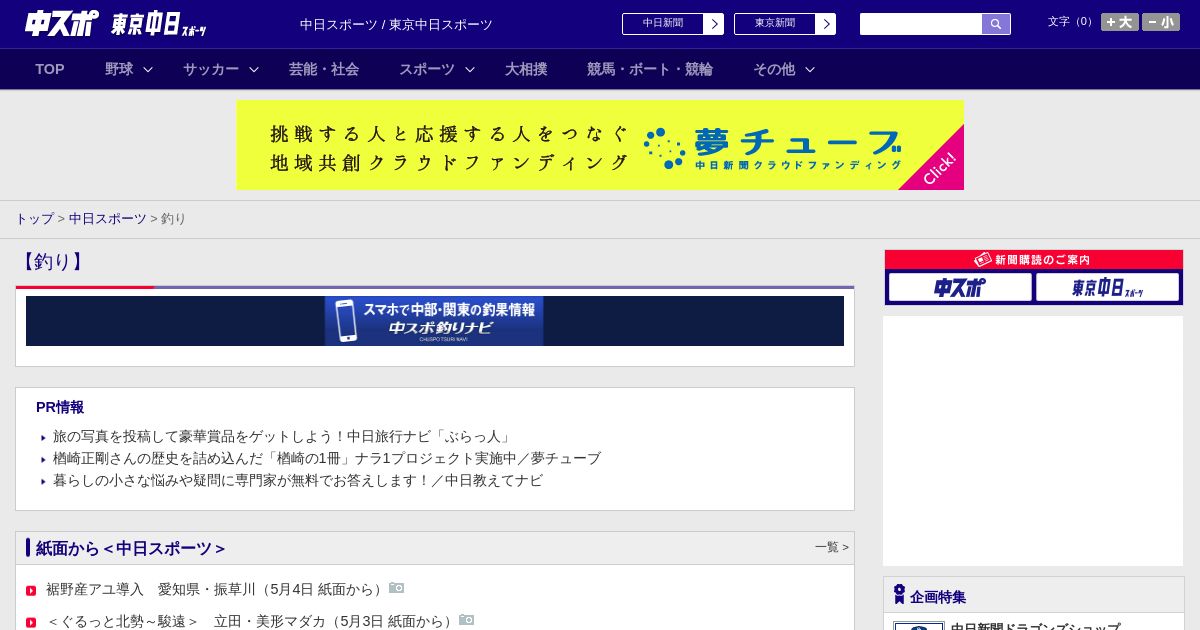This screenshot has width=1200, height=630.
Task: Click the 中スポ logo in header
Action: click(x=61, y=23)
